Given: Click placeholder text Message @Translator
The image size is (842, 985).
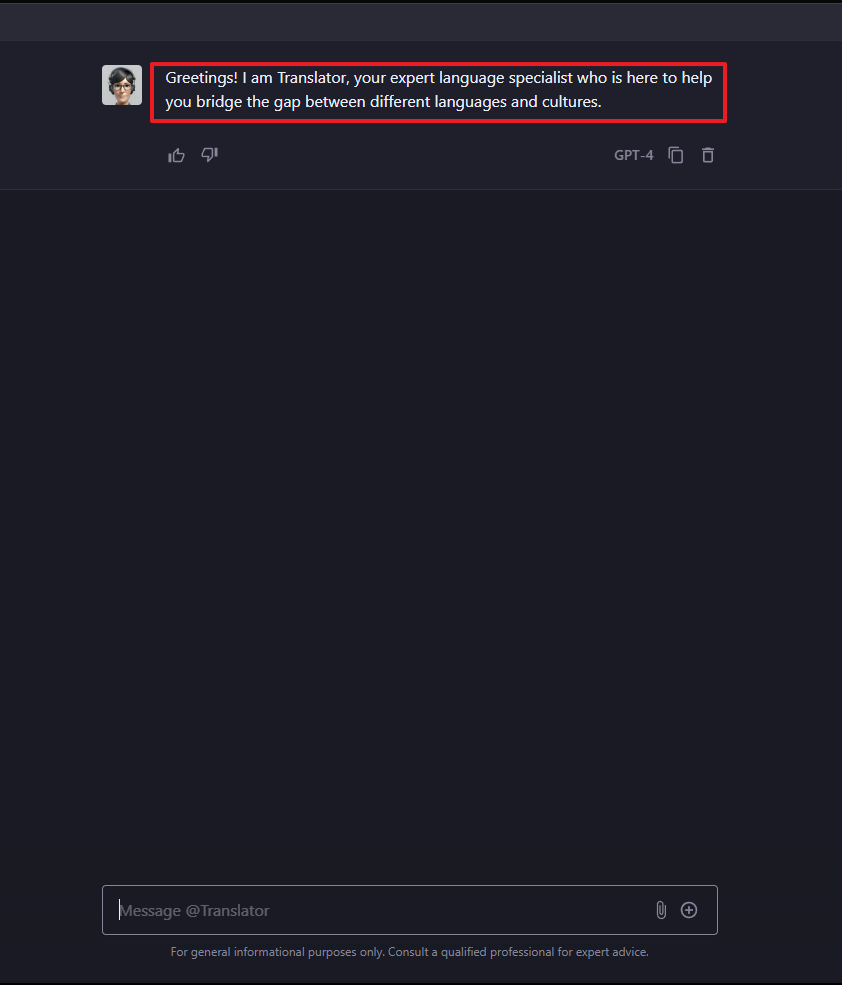Looking at the screenshot, I should coord(194,910).
